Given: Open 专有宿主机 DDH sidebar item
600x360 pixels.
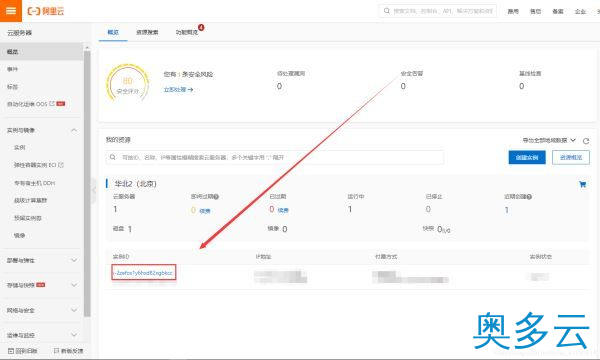Looking at the screenshot, I should (34, 183).
